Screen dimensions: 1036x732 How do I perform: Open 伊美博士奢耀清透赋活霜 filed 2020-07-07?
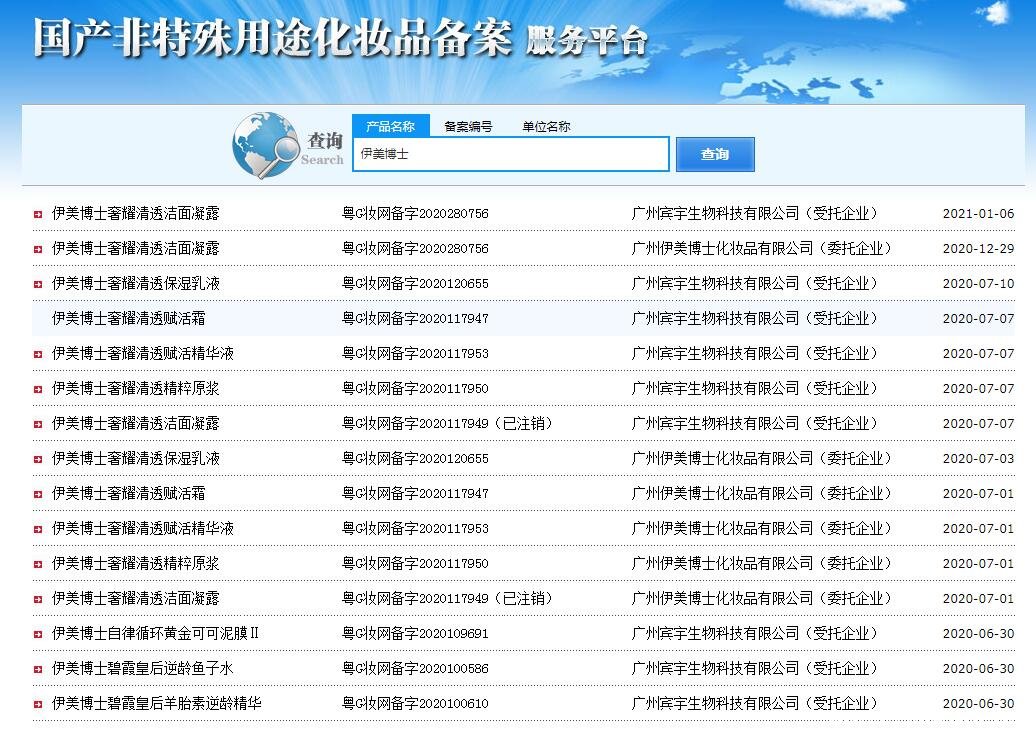point(128,318)
